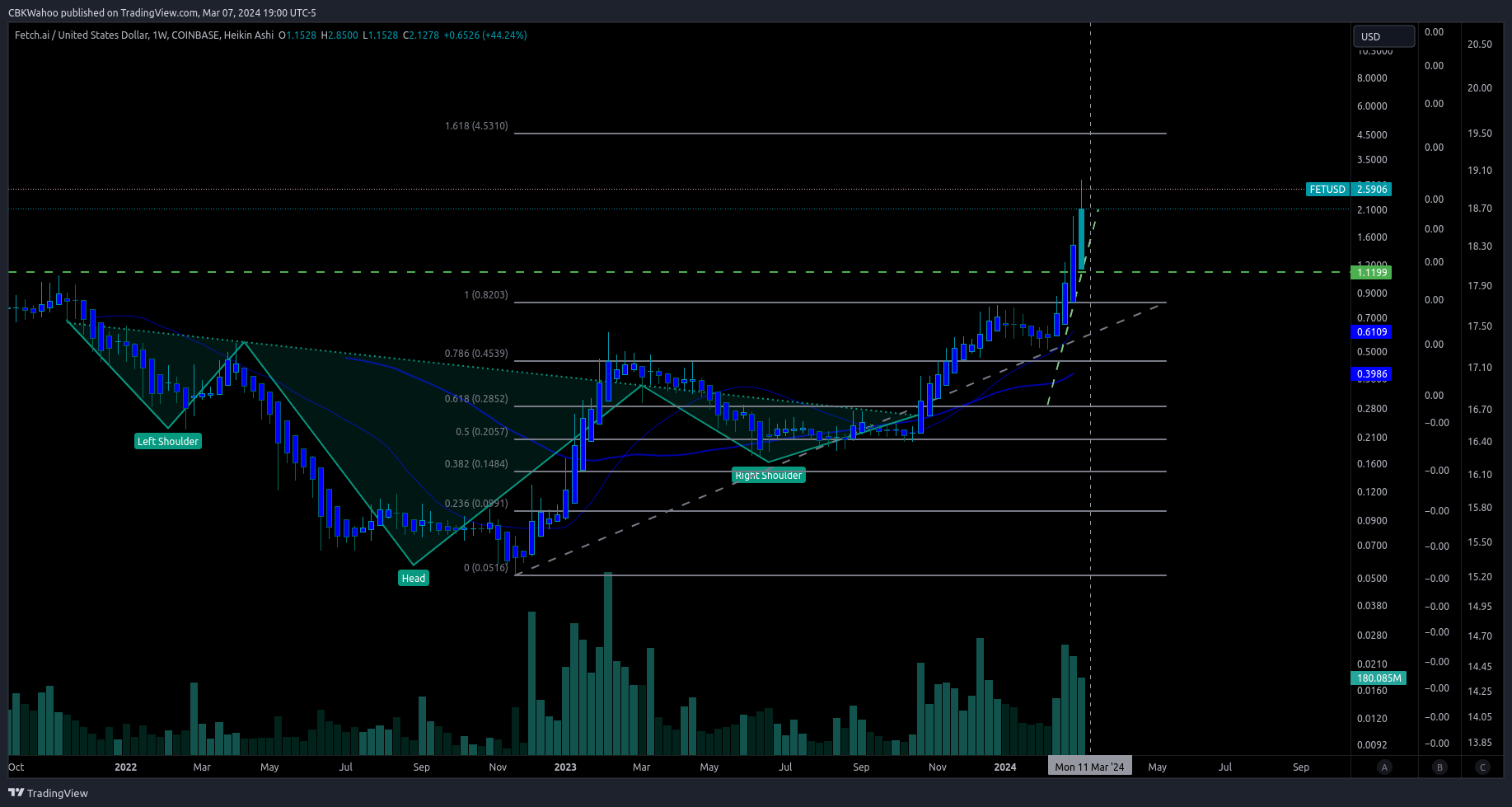The height and width of the screenshot is (807, 1512).
Task: Click the +0.6526 (+44.24%) change text
Action: click(485, 35)
